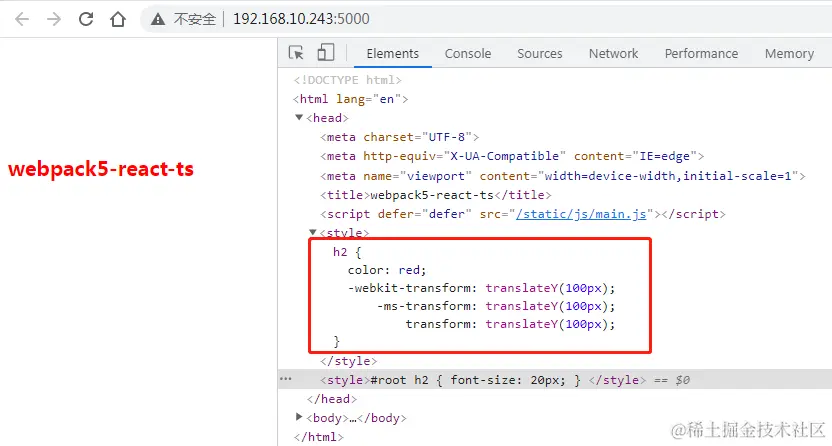
Task: Select the script defer node
Action: coord(523,214)
